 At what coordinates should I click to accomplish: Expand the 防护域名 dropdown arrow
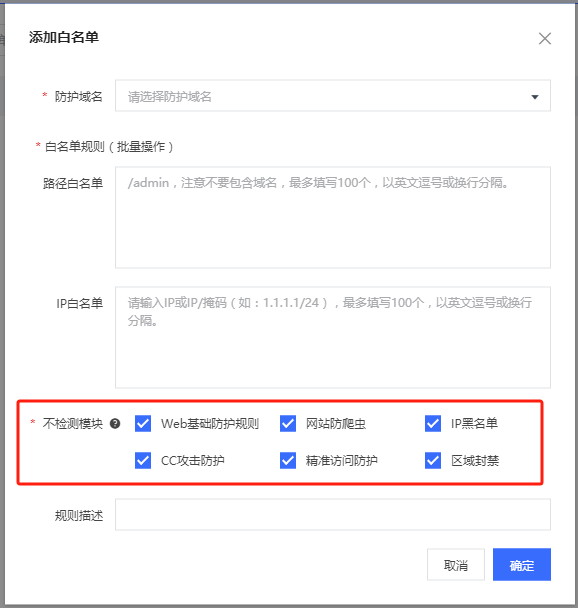click(535, 97)
